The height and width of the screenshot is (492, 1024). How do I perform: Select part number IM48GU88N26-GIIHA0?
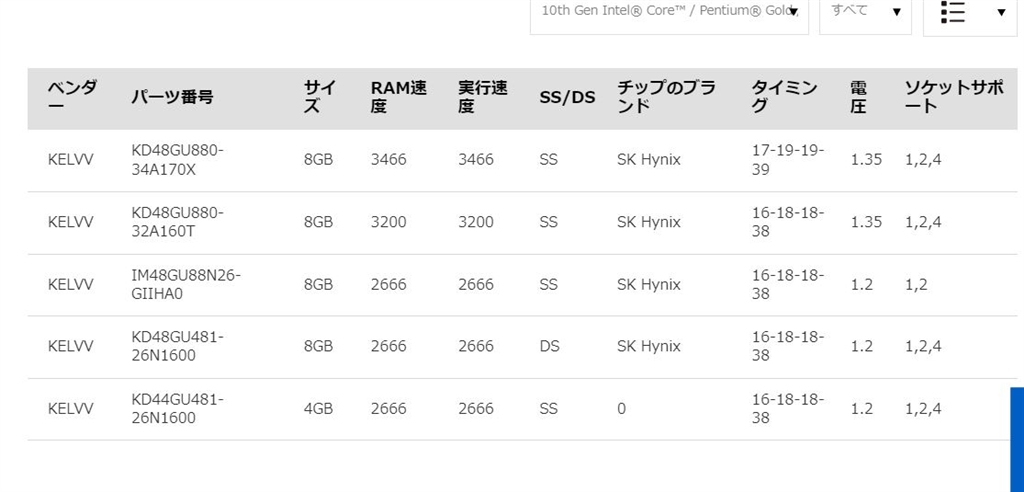pos(185,284)
